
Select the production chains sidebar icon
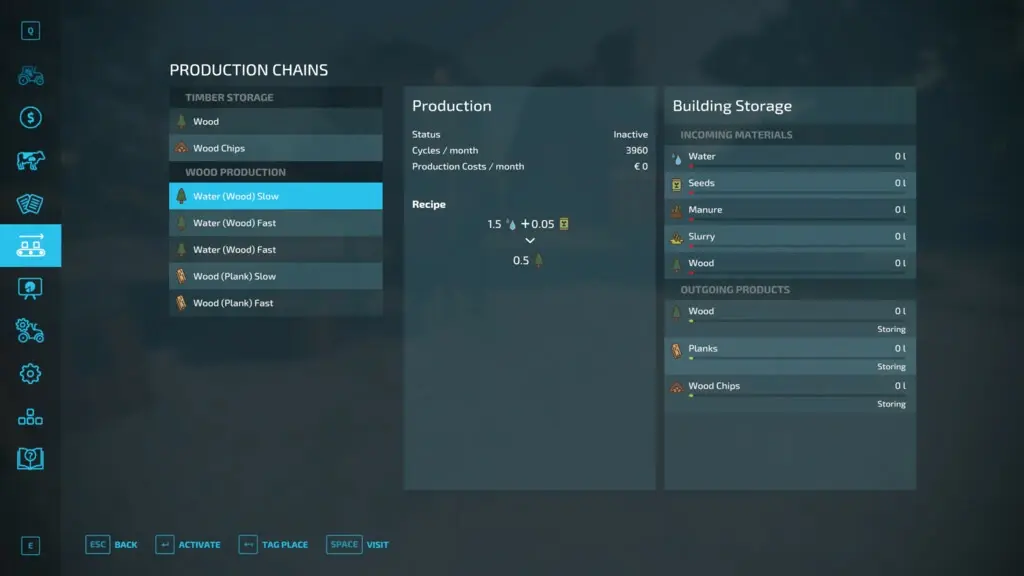(x=30, y=246)
